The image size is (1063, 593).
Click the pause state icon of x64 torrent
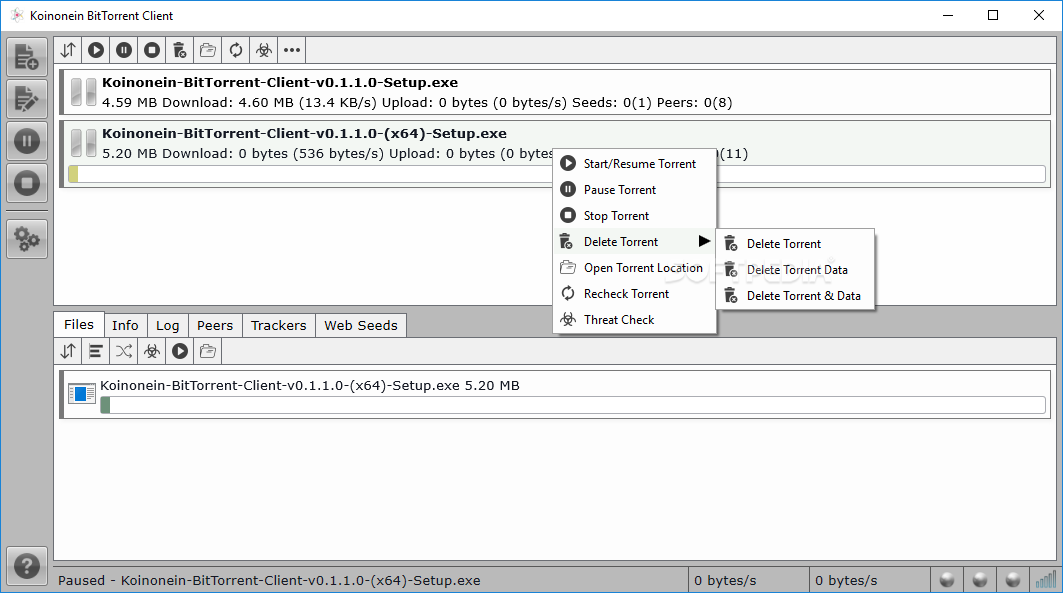pyautogui.click(x=83, y=143)
